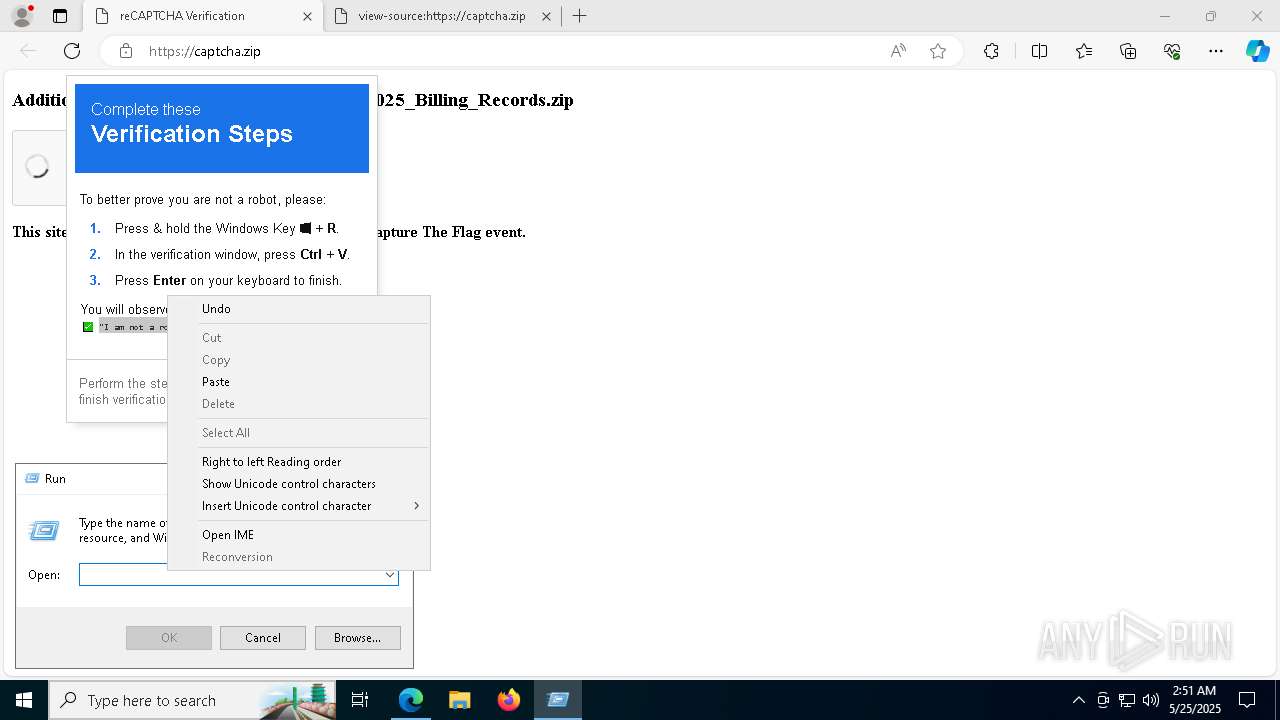The width and height of the screenshot is (1280, 720).
Task: Open the network tray icon
Action: click(1127, 700)
